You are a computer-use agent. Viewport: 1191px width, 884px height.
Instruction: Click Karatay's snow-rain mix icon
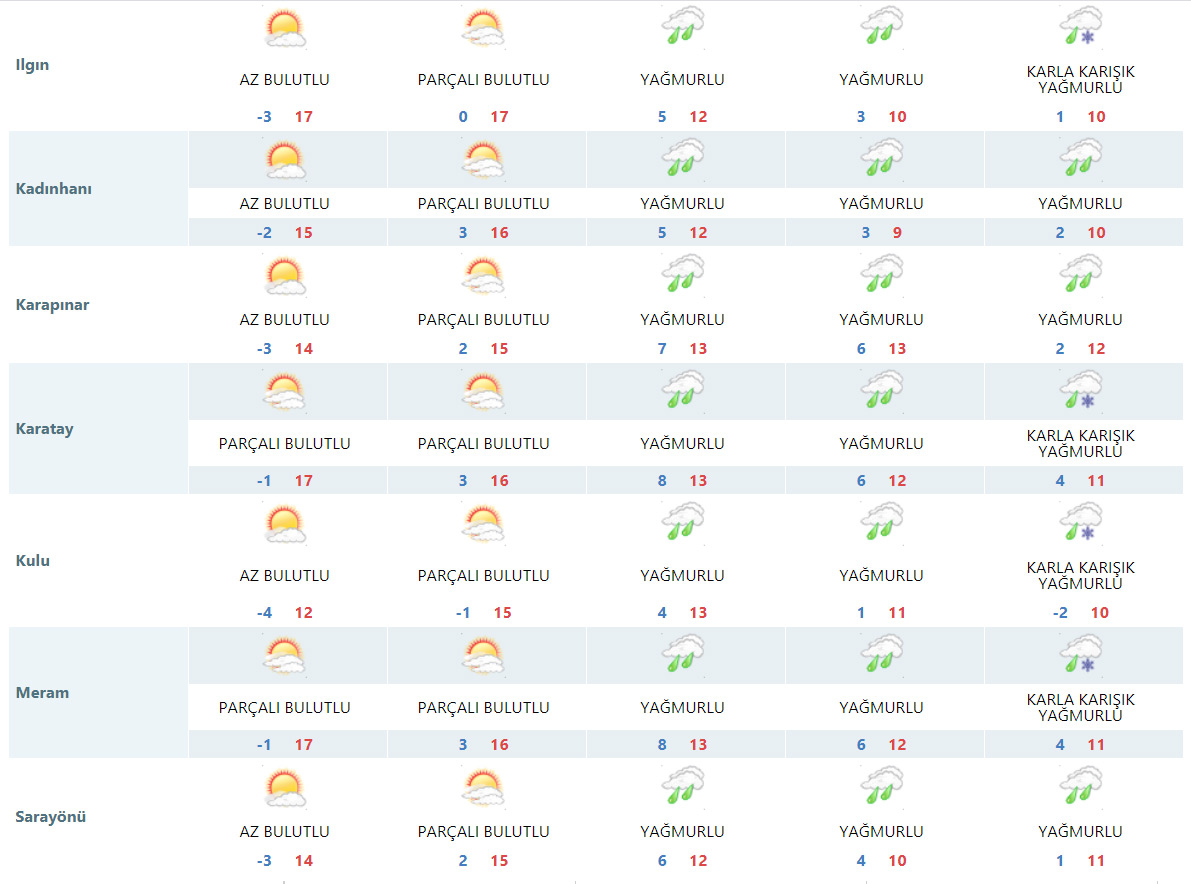(1081, 391)
